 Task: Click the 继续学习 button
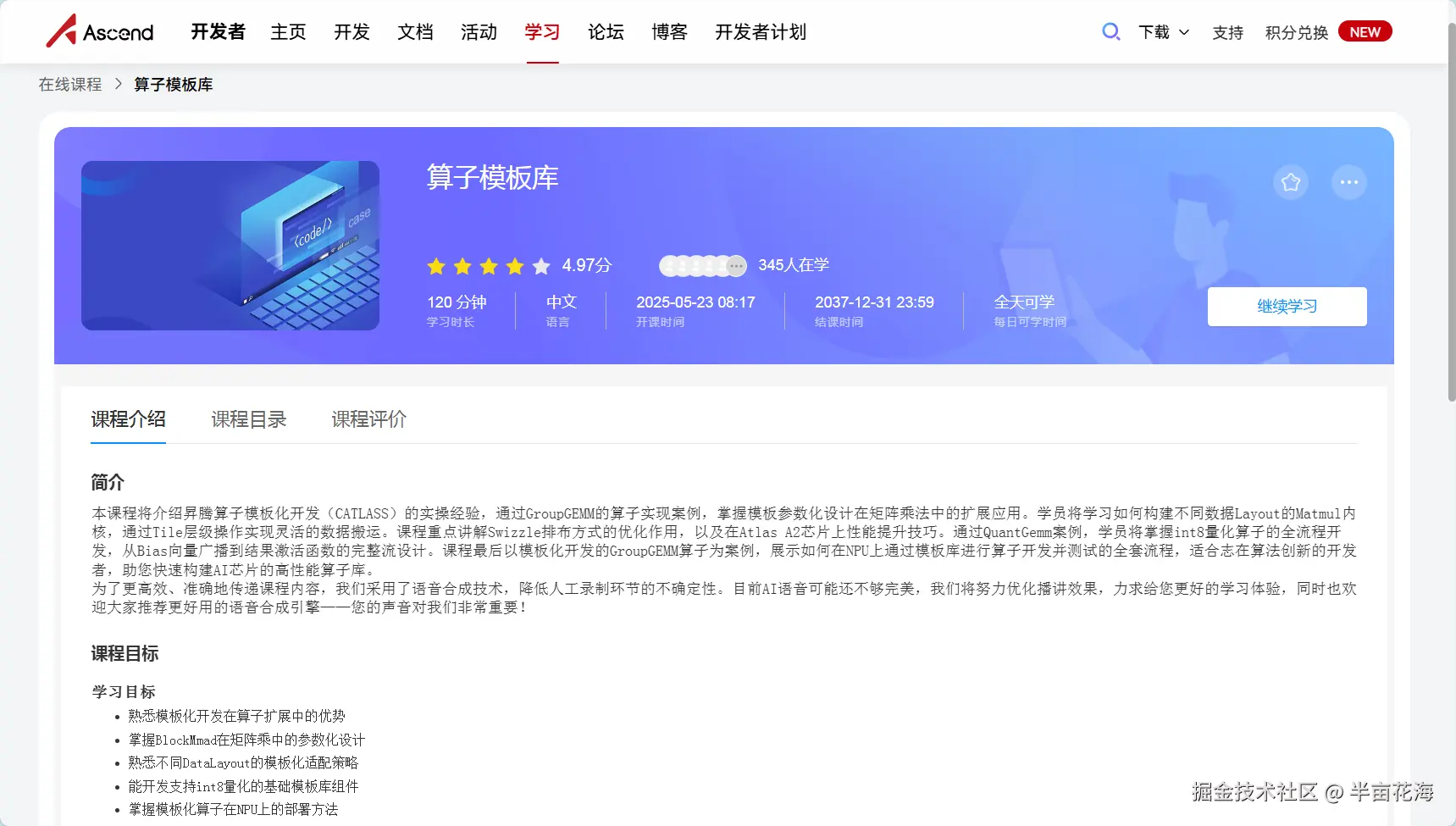pos(1287,307)
